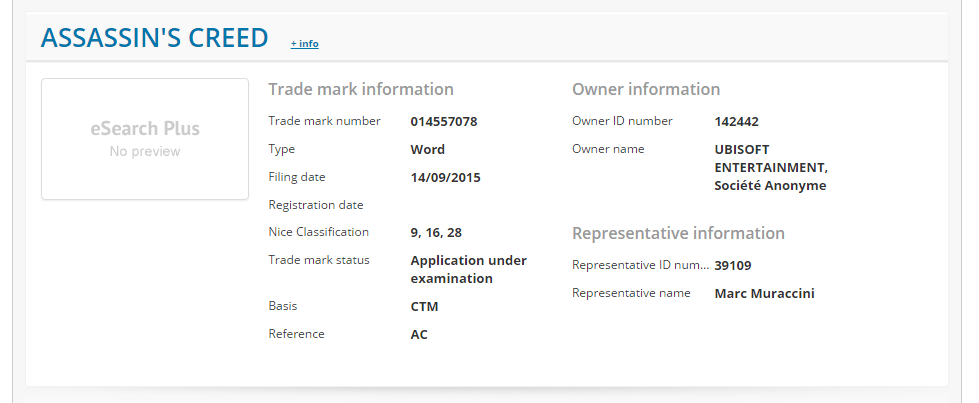Click the 'Filing date' label
Image resolution: width=979 pixels, height=403 pixels.
[x=297, y=177]
